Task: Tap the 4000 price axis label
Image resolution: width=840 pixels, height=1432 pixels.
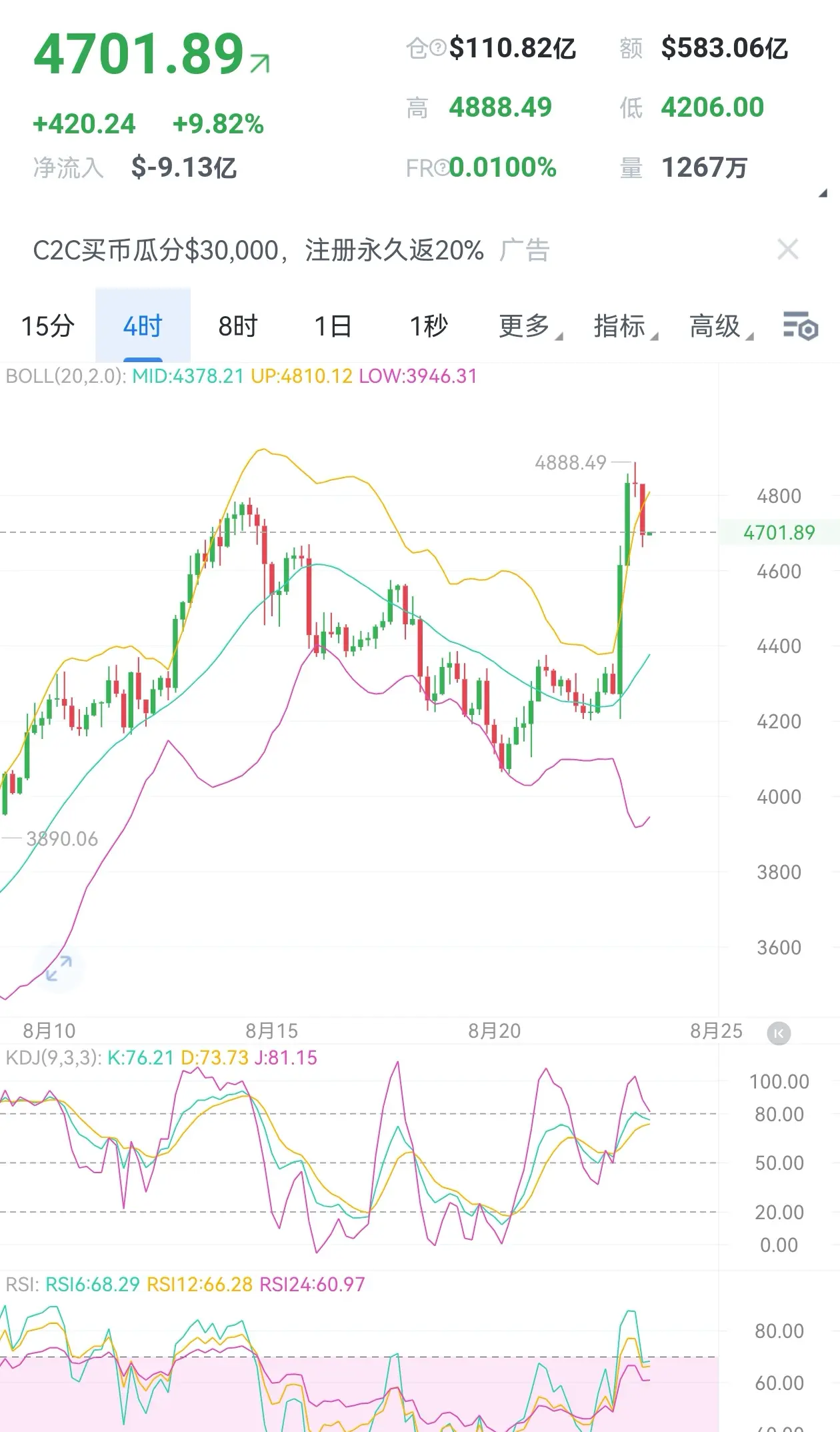Action: (779, 797)
